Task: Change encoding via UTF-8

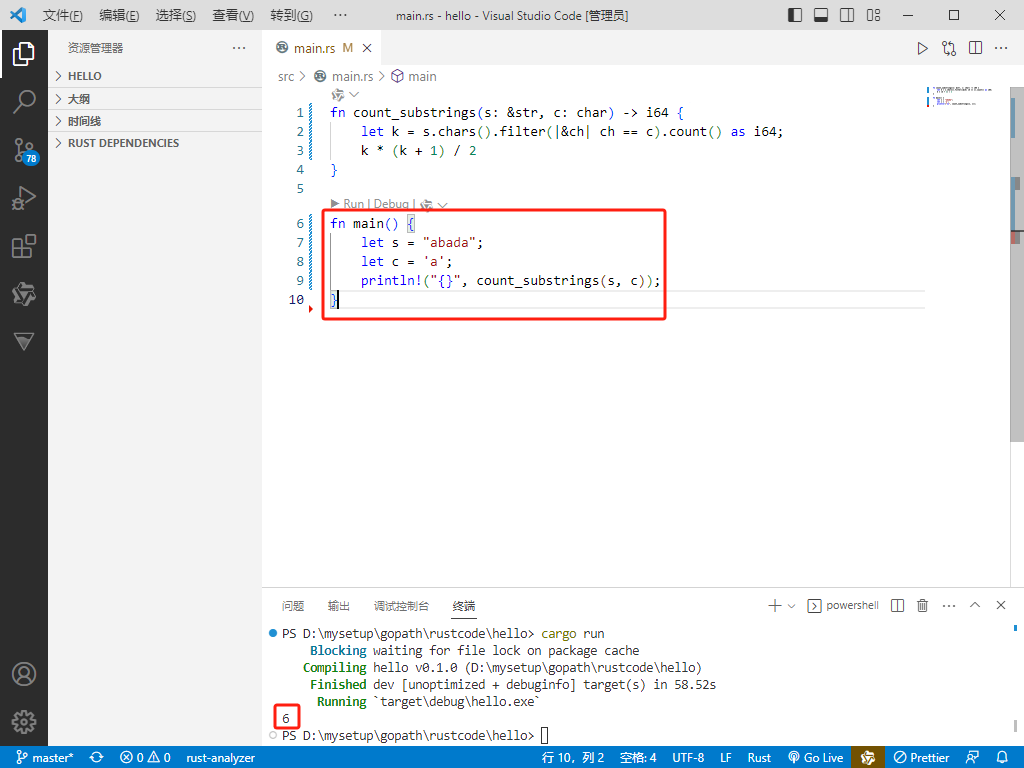Action: coord(688,758)
